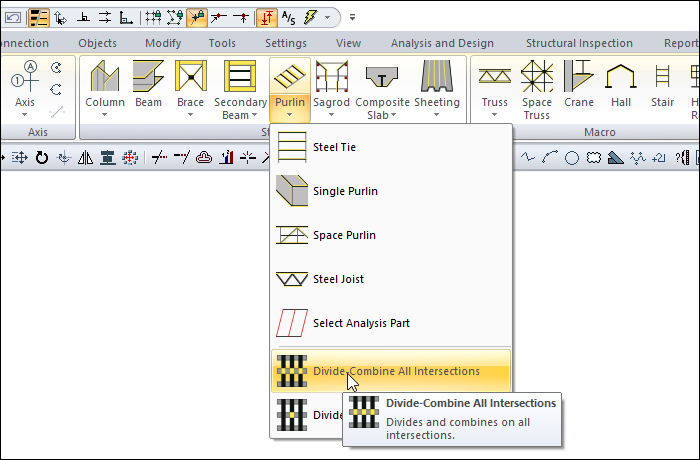
Task: Click Divide-Combine All Intersections menu item
Action: coord(391,371)
